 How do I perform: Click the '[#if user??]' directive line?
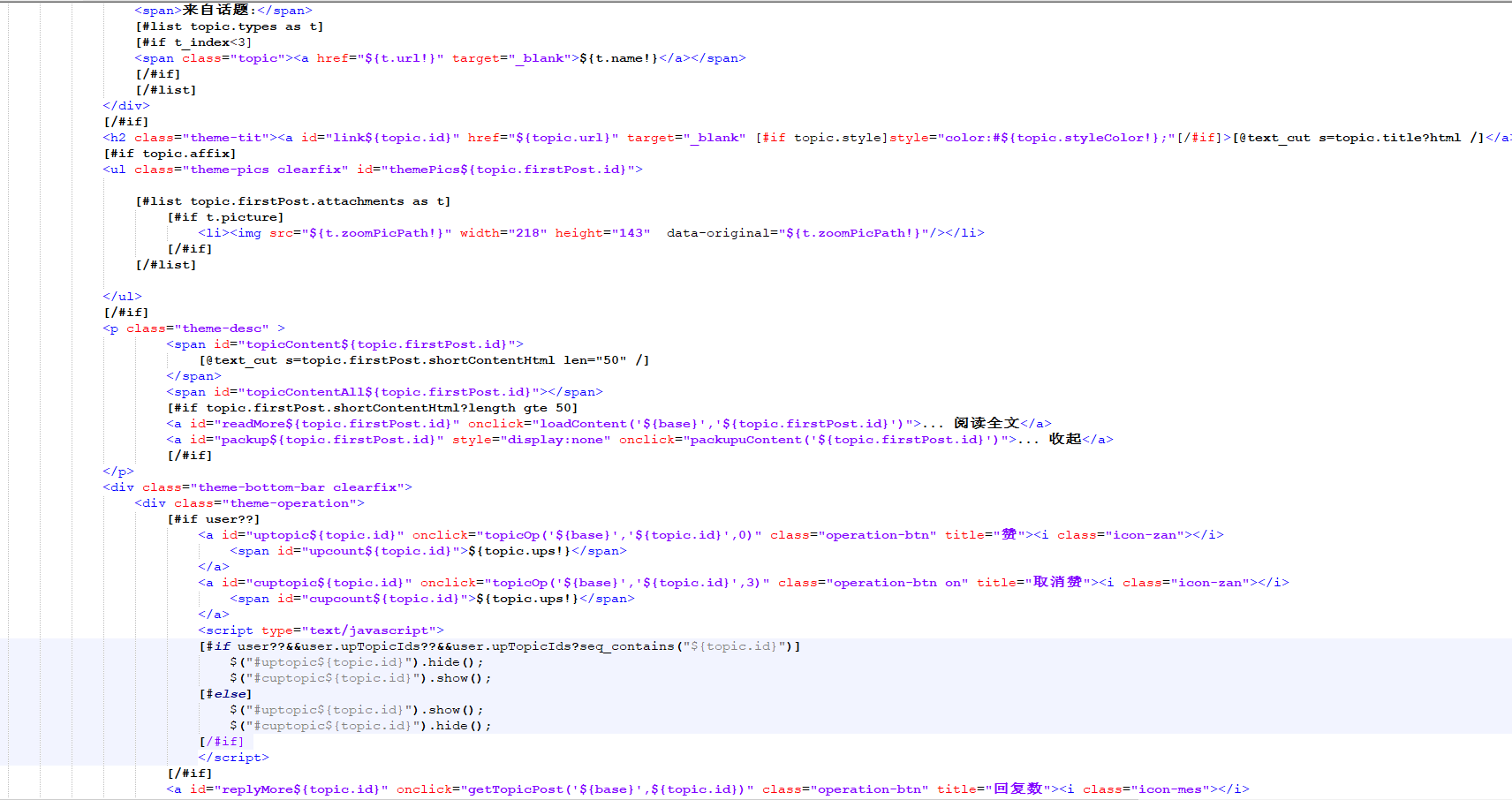click(x=214, y=519)
